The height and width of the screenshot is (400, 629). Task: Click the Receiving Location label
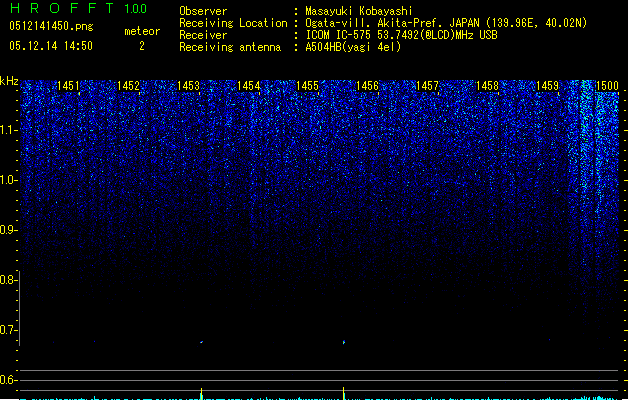pyautogui.click(x=233, y=23)
